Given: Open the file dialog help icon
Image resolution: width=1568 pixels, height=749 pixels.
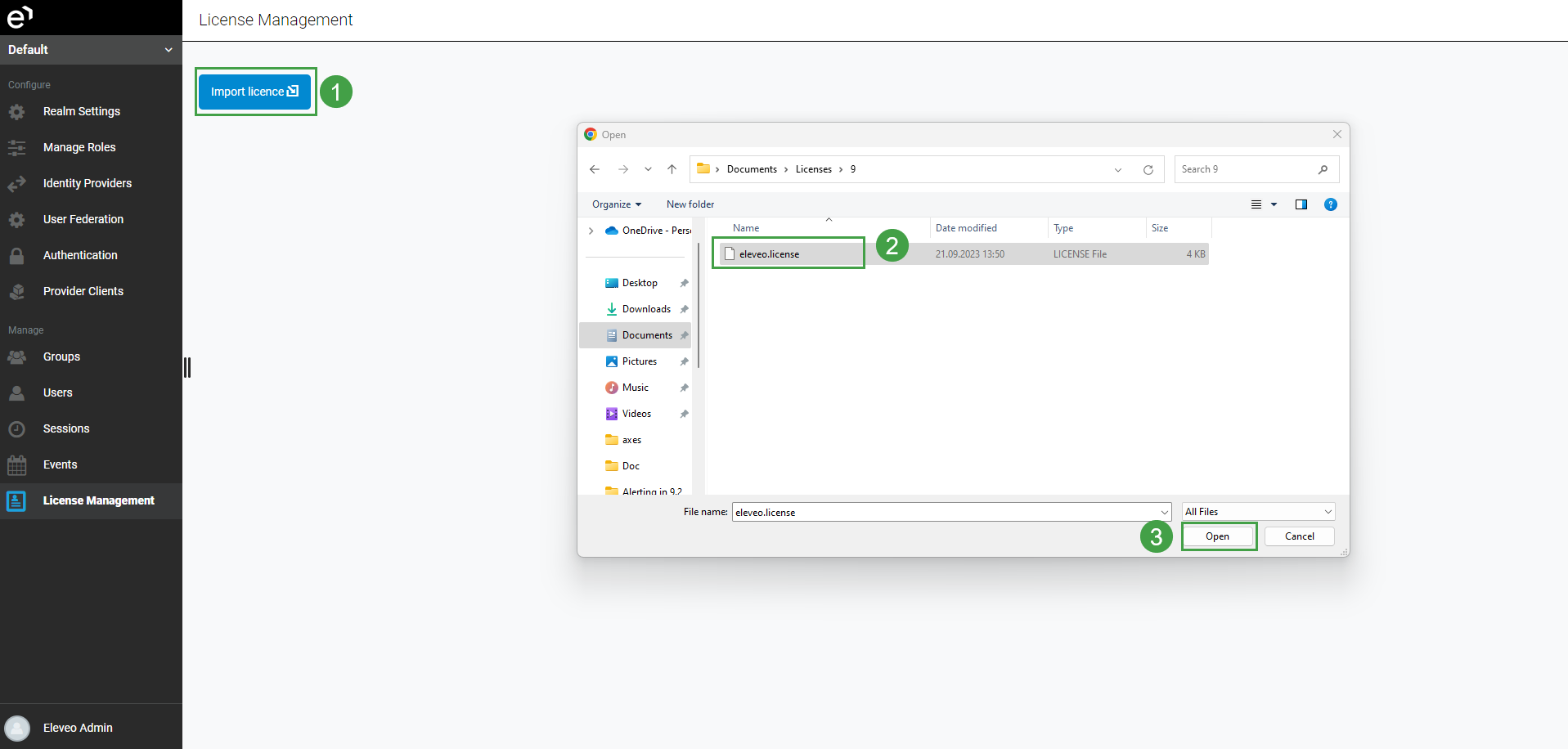Looking at the screenshot, I should tap(1330, 204).
